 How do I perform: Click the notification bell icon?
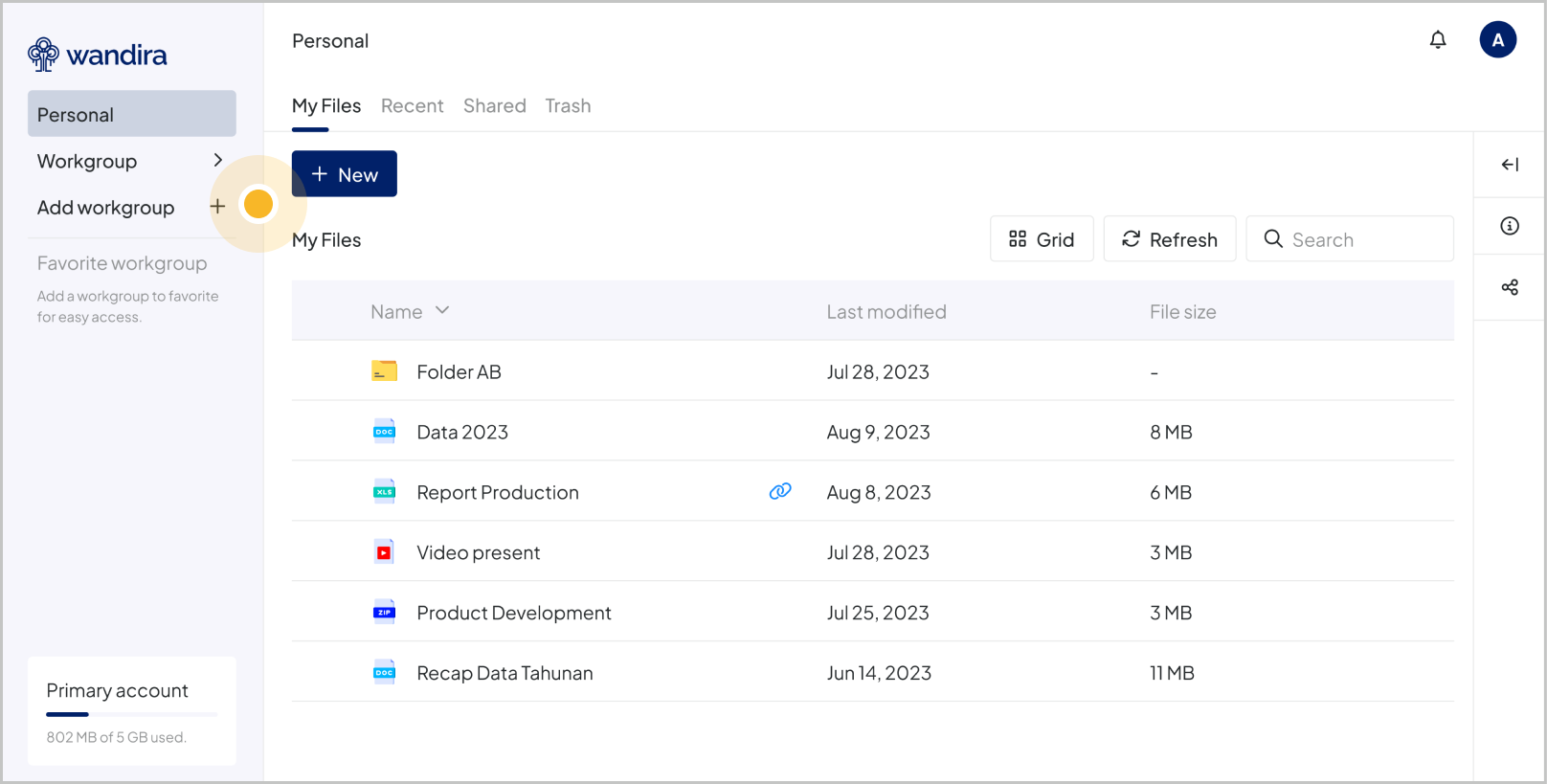click(1438, 40)
